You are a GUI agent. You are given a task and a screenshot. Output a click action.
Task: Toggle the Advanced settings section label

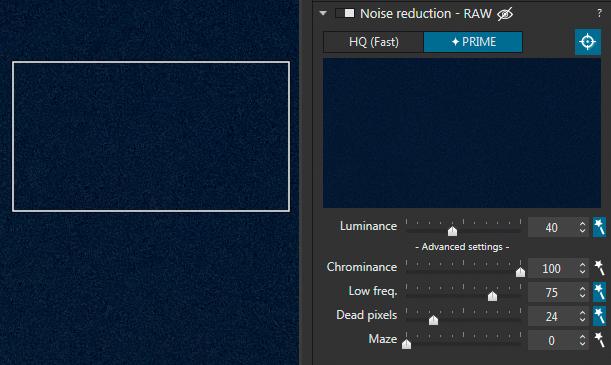pos(462,247)
